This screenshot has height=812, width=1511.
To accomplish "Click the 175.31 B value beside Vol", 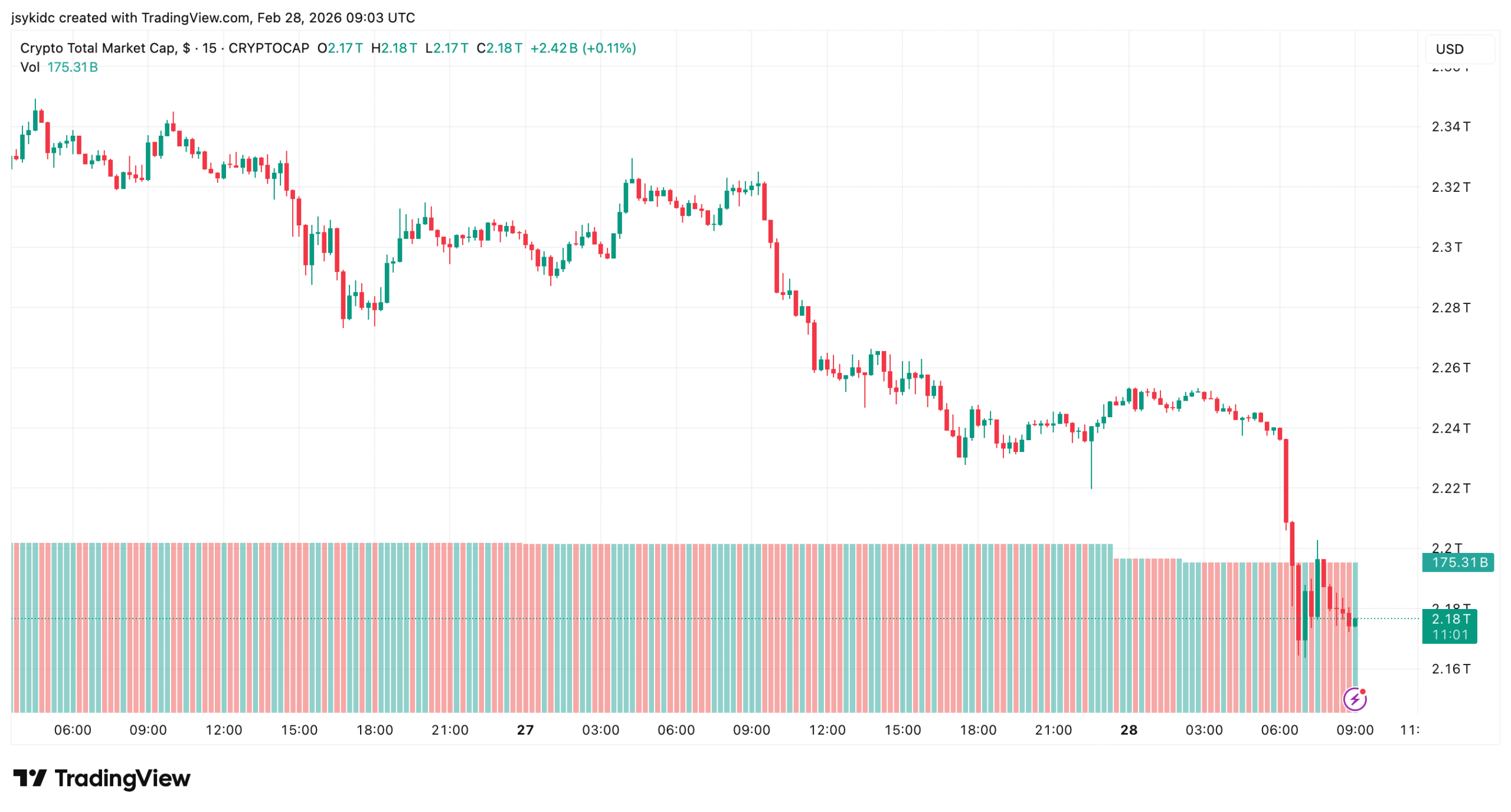I will (73, 67).
